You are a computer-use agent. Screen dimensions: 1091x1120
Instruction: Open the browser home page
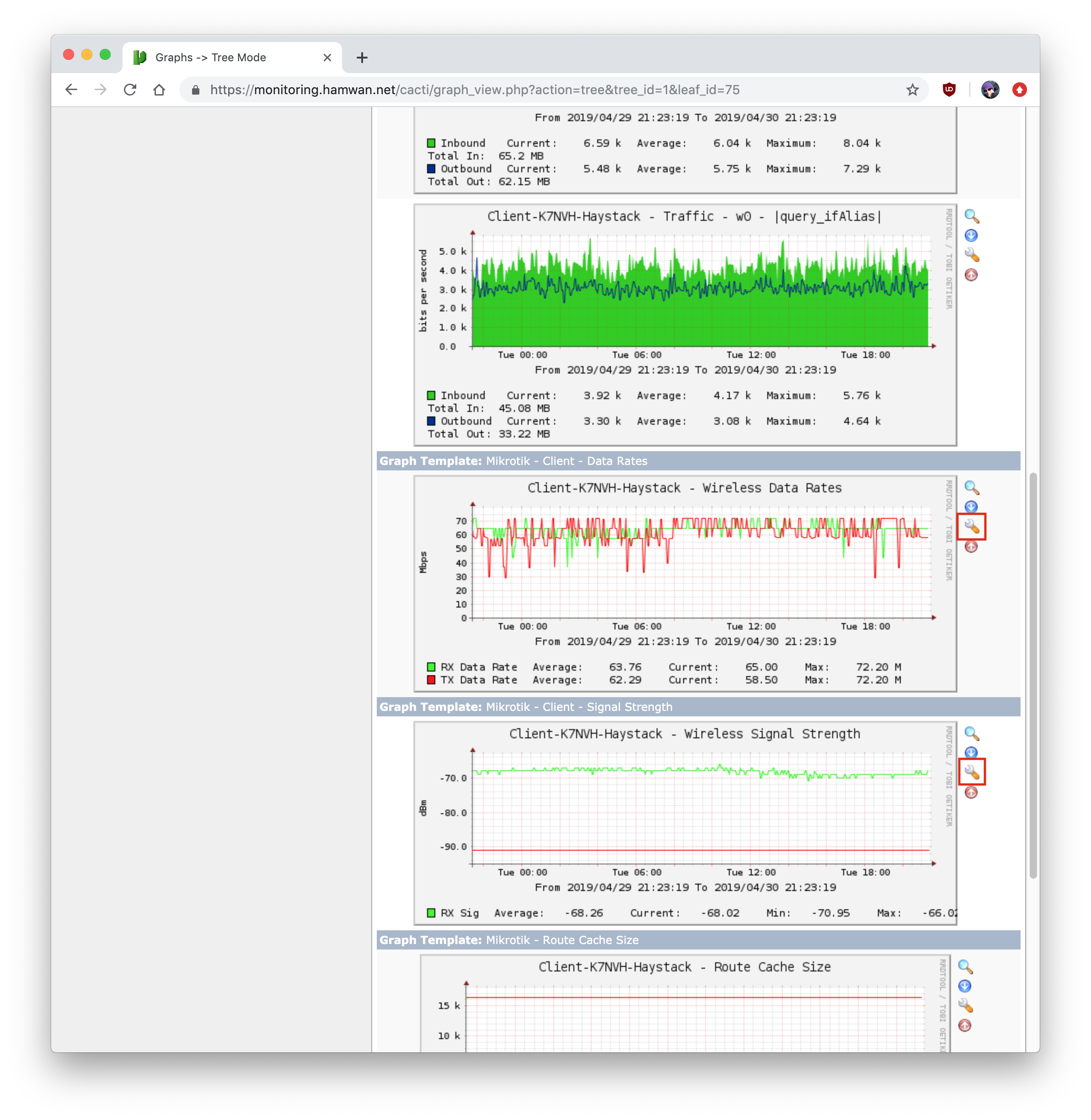[159, 90]
